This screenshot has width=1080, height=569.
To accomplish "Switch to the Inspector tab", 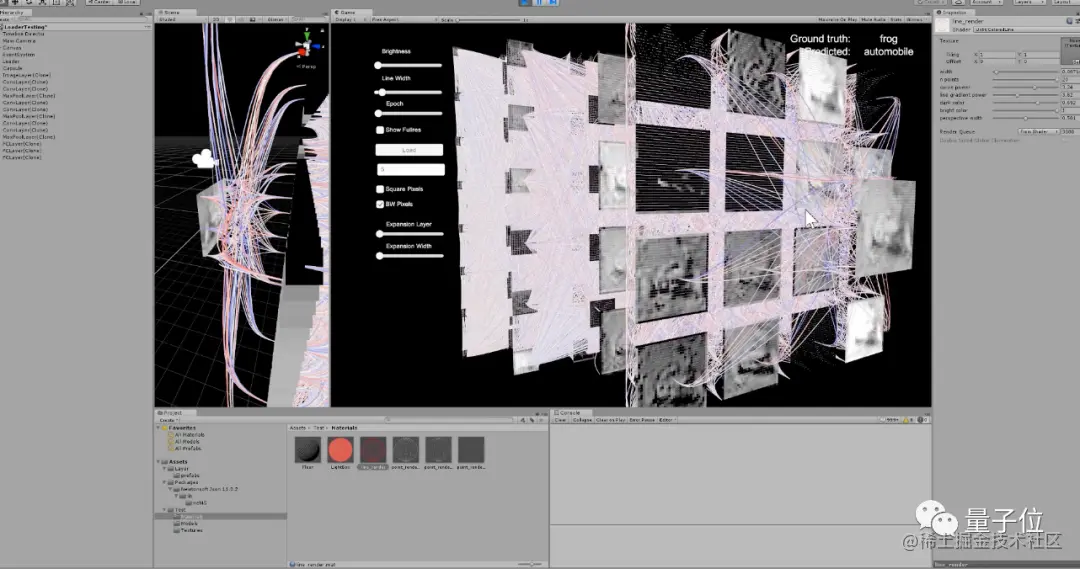I will 953,12.
